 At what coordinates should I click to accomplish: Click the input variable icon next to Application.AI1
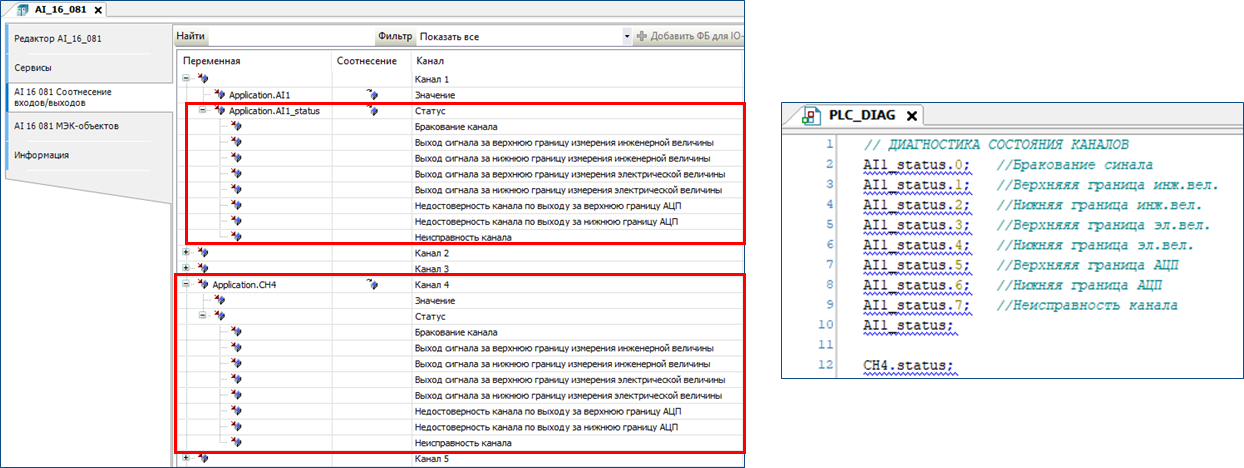[x=220, y=94]
